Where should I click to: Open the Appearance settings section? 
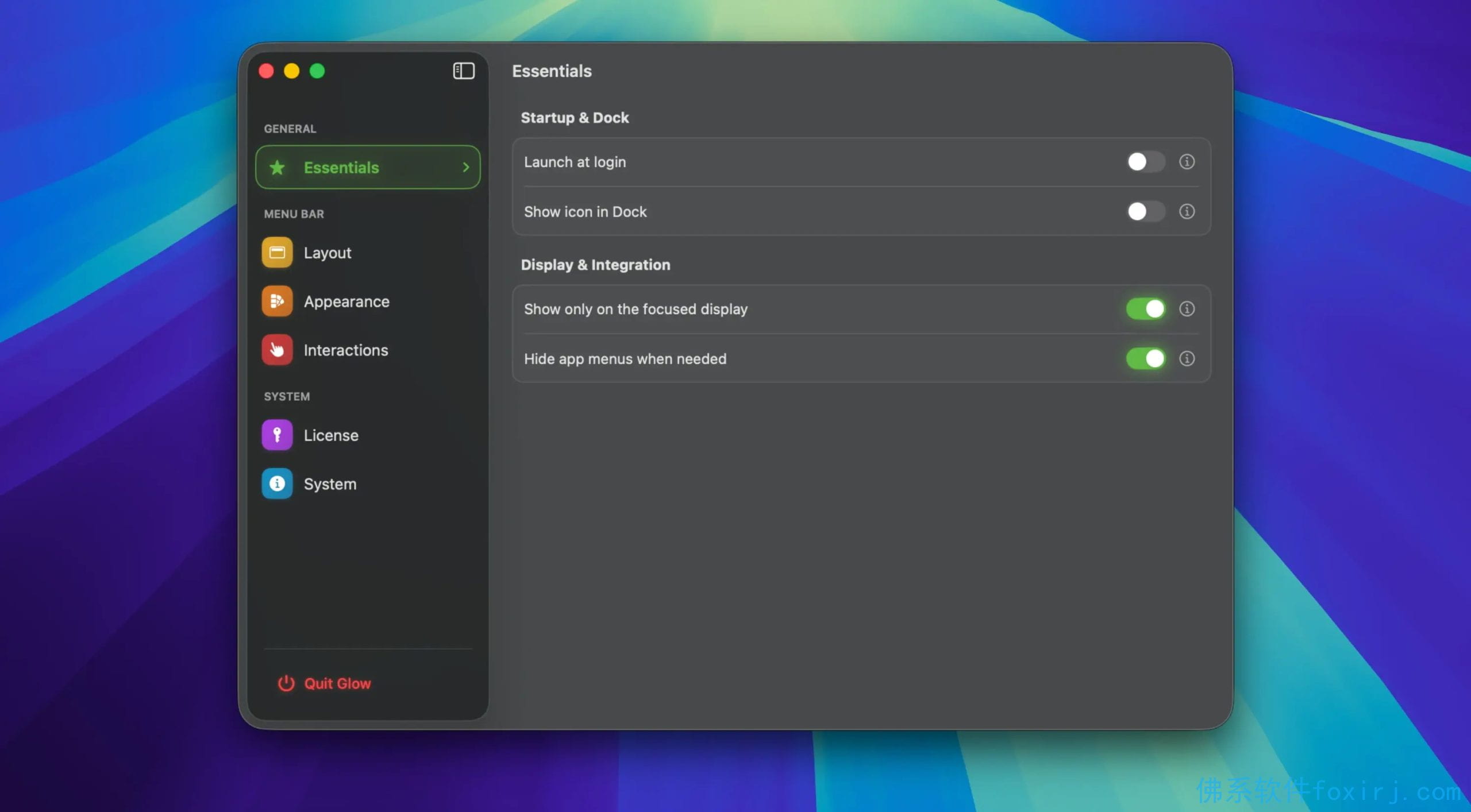point(368,301)
